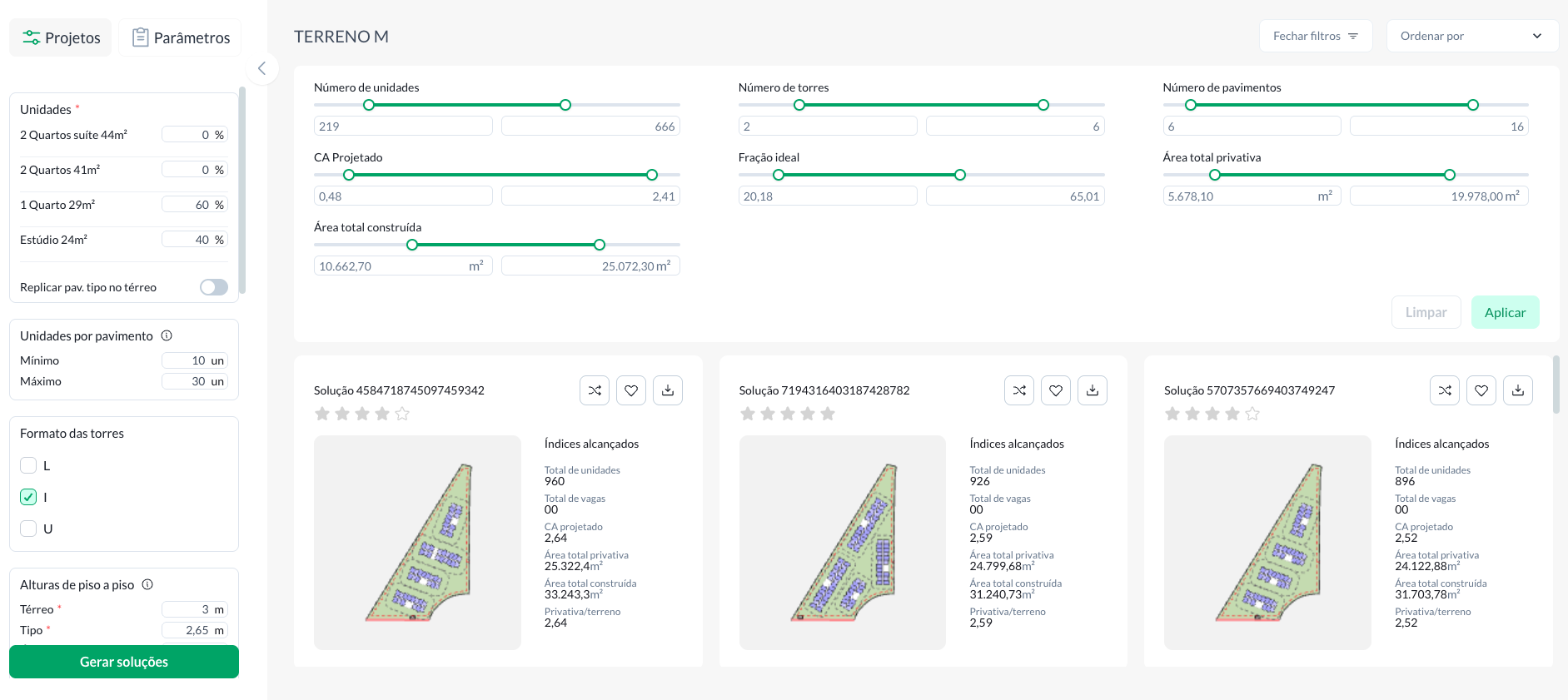Viewport: 1568px width, 700px height.
Task: Apply filters with the Aplicar button
Action: tap(1505, 312)
